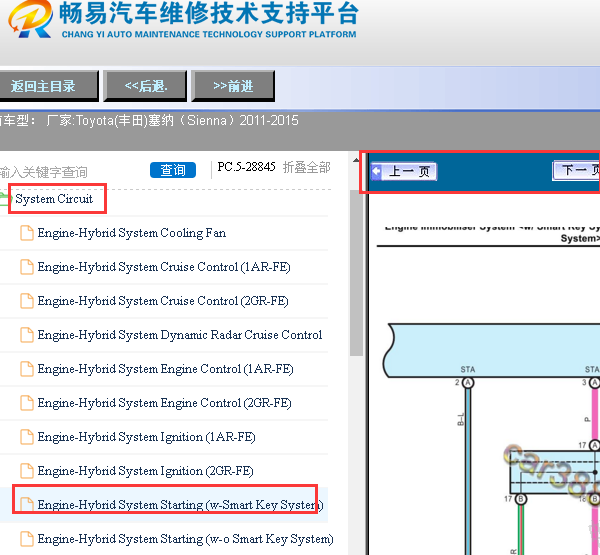
Task: Open Engine-Hybrid System Cooling Fan
Action: (132, 233)
